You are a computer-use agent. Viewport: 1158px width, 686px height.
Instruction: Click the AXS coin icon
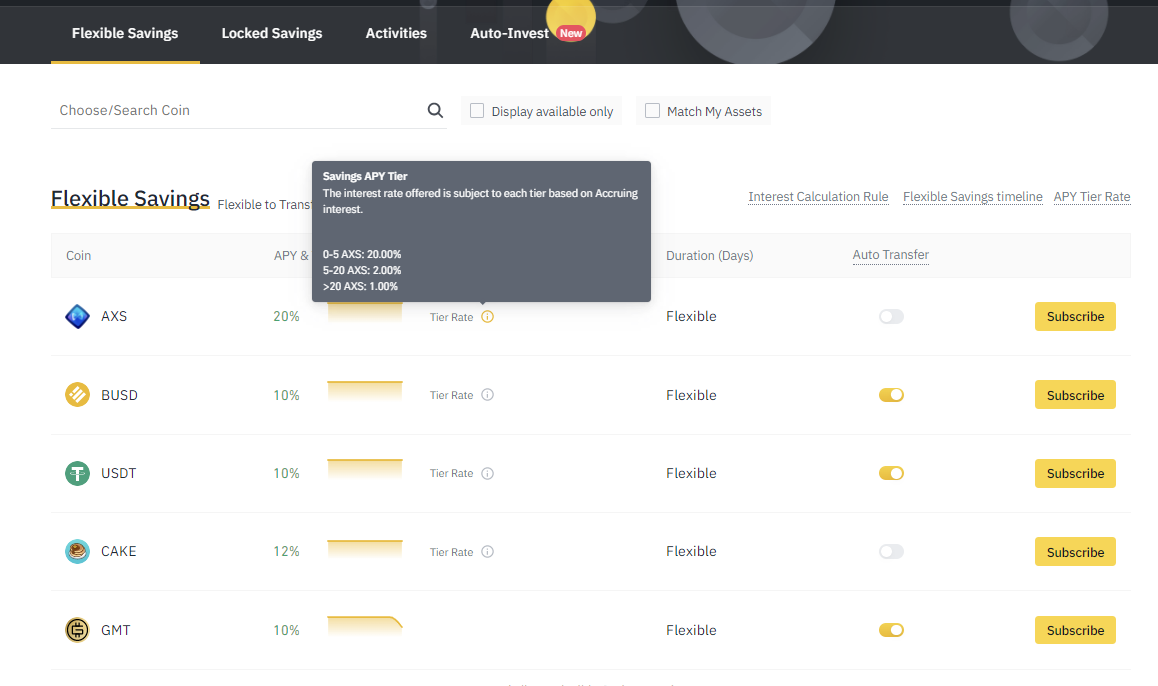click(77, 317)
